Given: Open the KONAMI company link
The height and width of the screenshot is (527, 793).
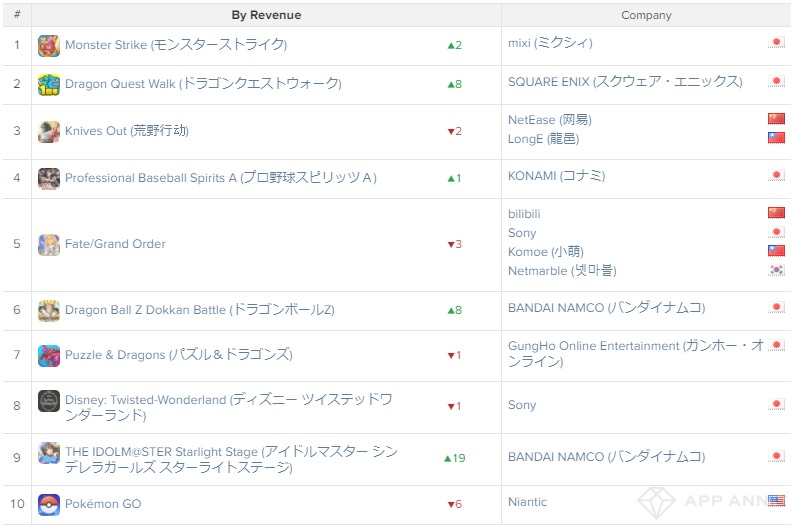Looking at the screenshot, I should click(556, 176).
